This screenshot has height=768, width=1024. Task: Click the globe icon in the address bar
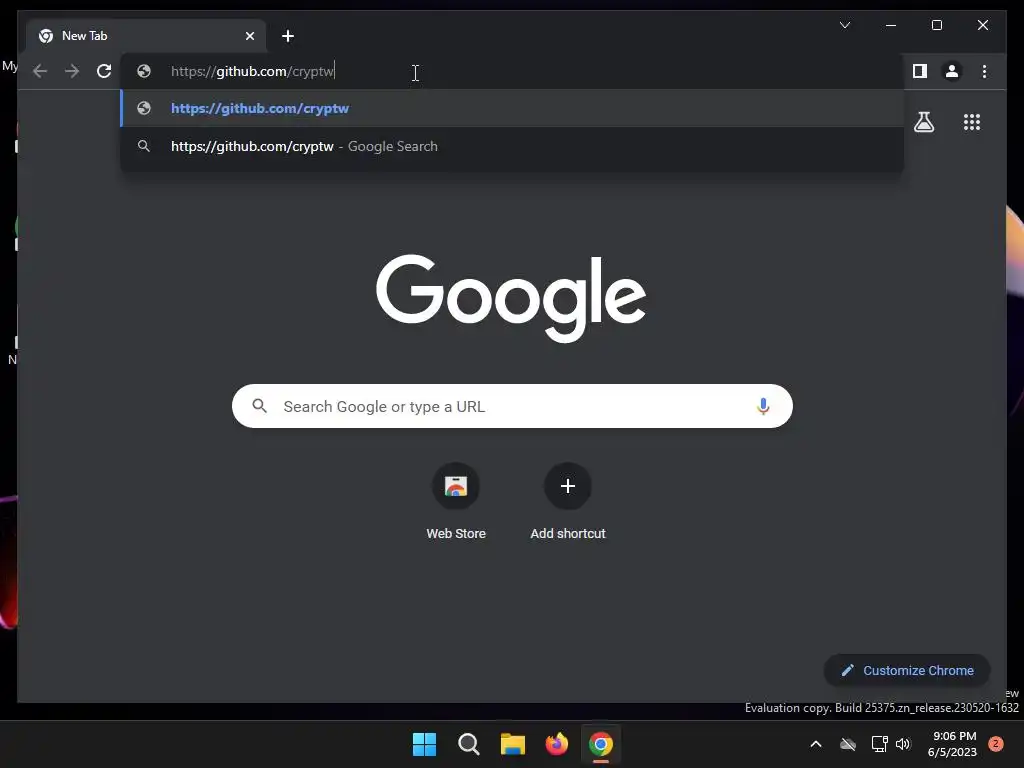click(144, 71)
